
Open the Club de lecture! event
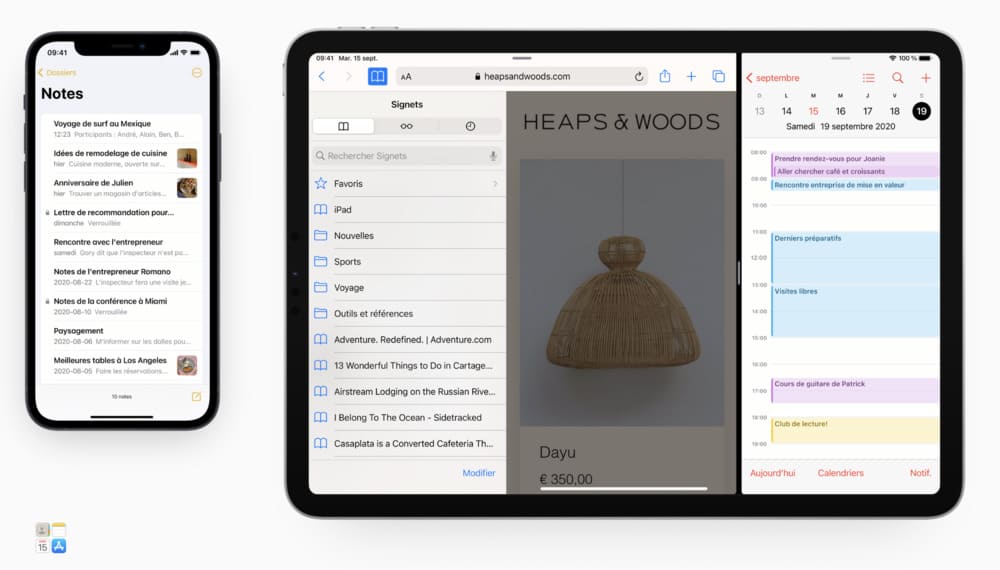pos(855,430)
